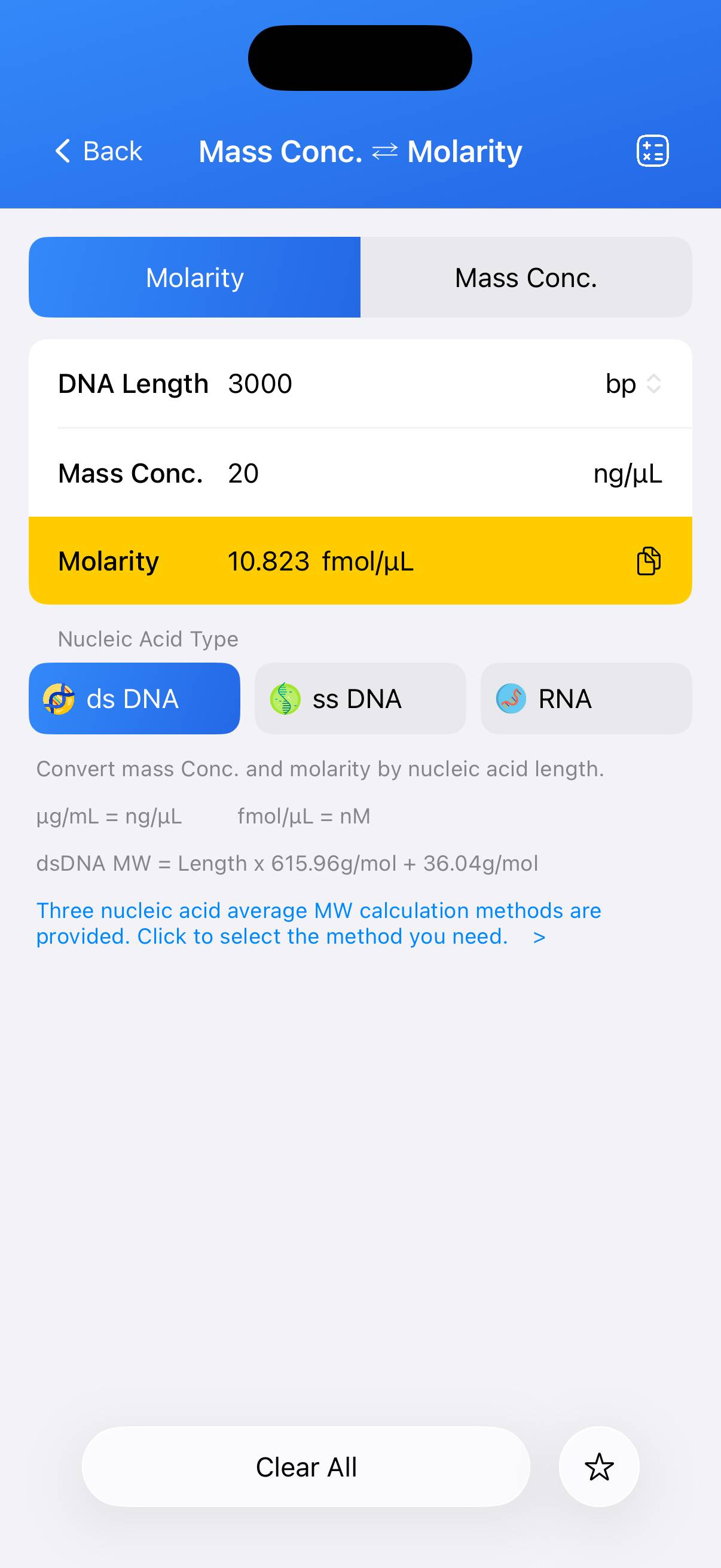The width and height of the screenshot is (721, 1568).
Task: Open the calculator list icon in header
Action: pyautogui.click(x=652, y=151)
